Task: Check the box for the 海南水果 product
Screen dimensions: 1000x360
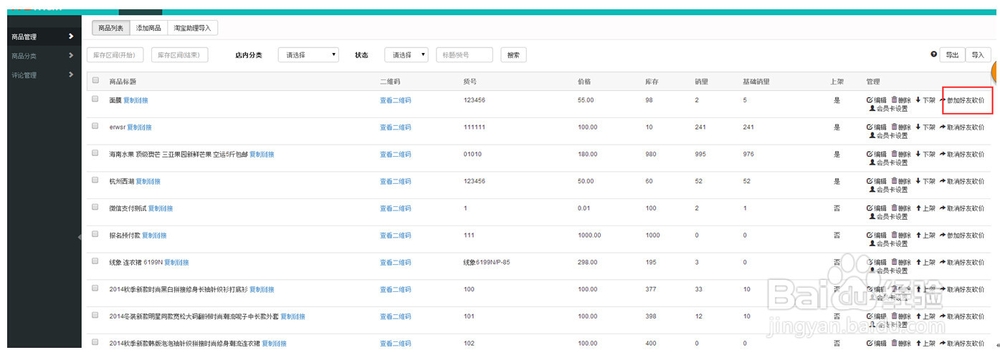Action: [95, 153]
